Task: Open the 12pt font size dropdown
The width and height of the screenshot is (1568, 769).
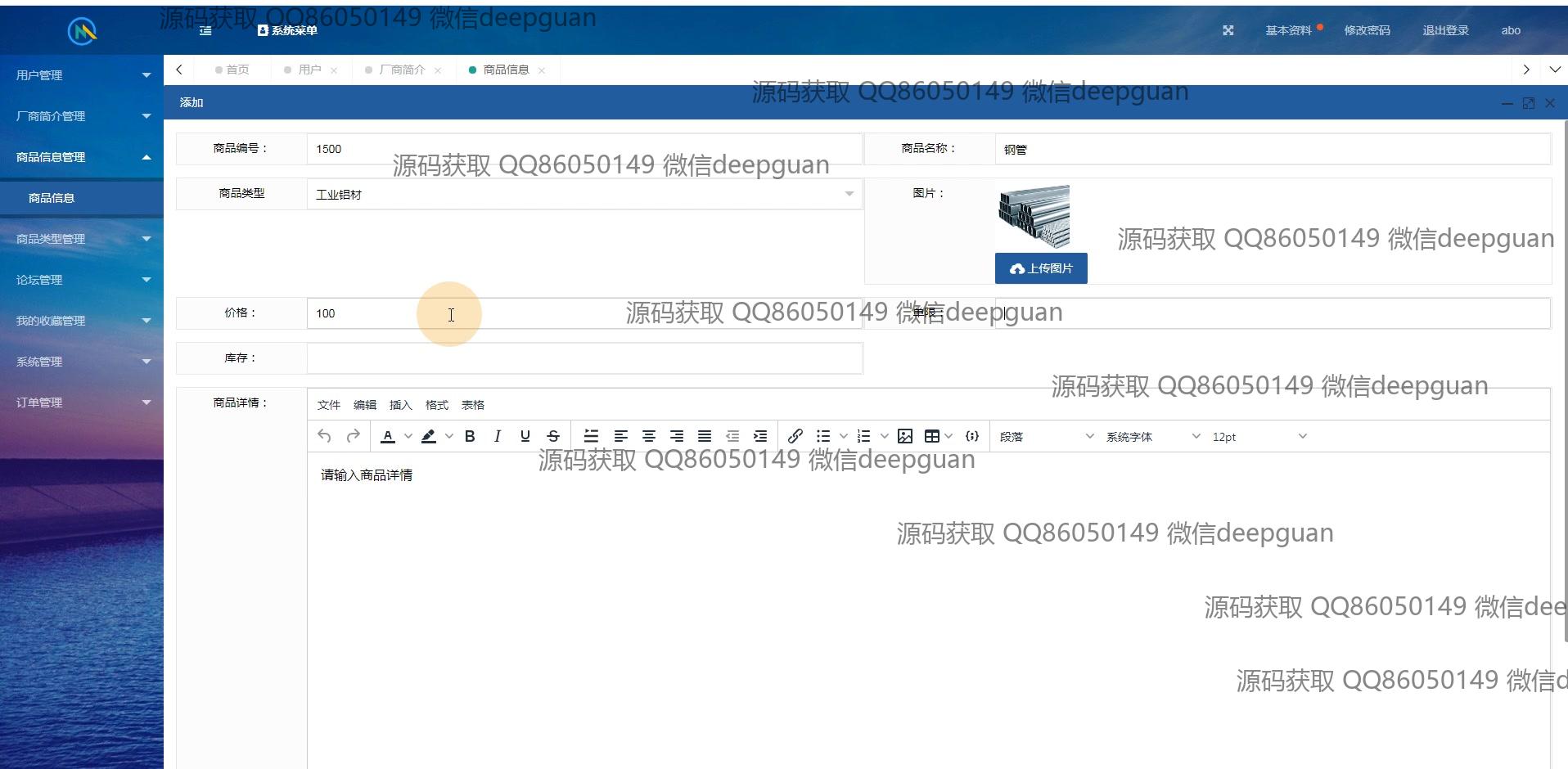Action: pyautogui.click(x=1259, y=437)
